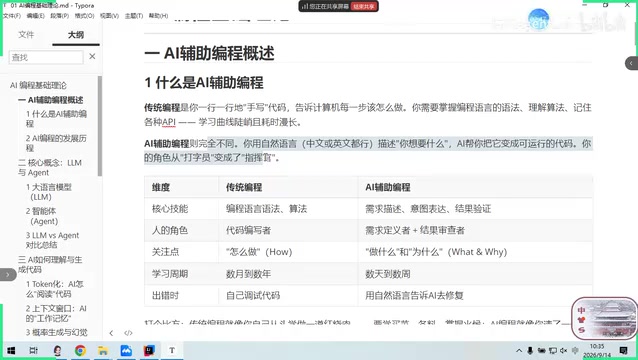Expand the right edge collapsed panel arrow
Image resolution: width=638 pixels, height=360 pixels.
(x=631, y=63)
